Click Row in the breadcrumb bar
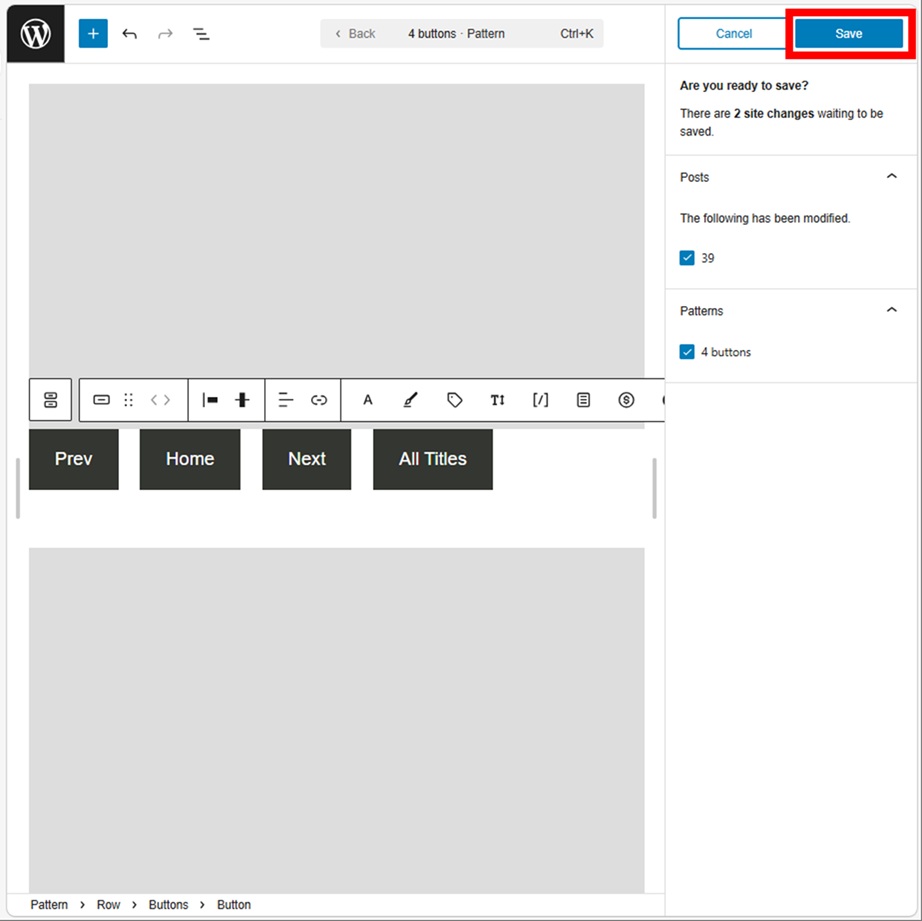922x921 pixels. (x=108, y=905)
